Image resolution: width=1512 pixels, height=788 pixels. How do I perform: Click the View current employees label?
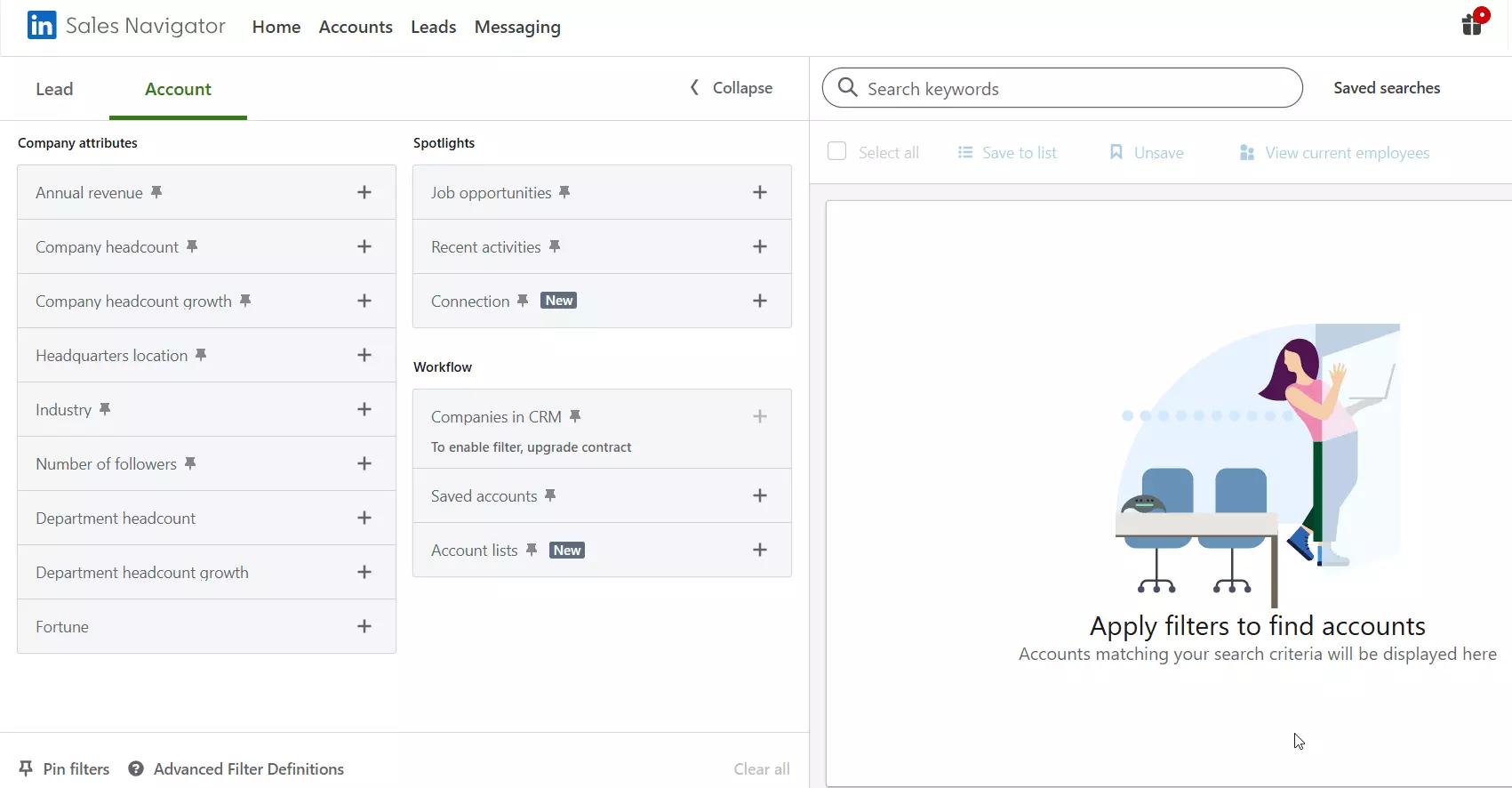(x=1348, y=153)
